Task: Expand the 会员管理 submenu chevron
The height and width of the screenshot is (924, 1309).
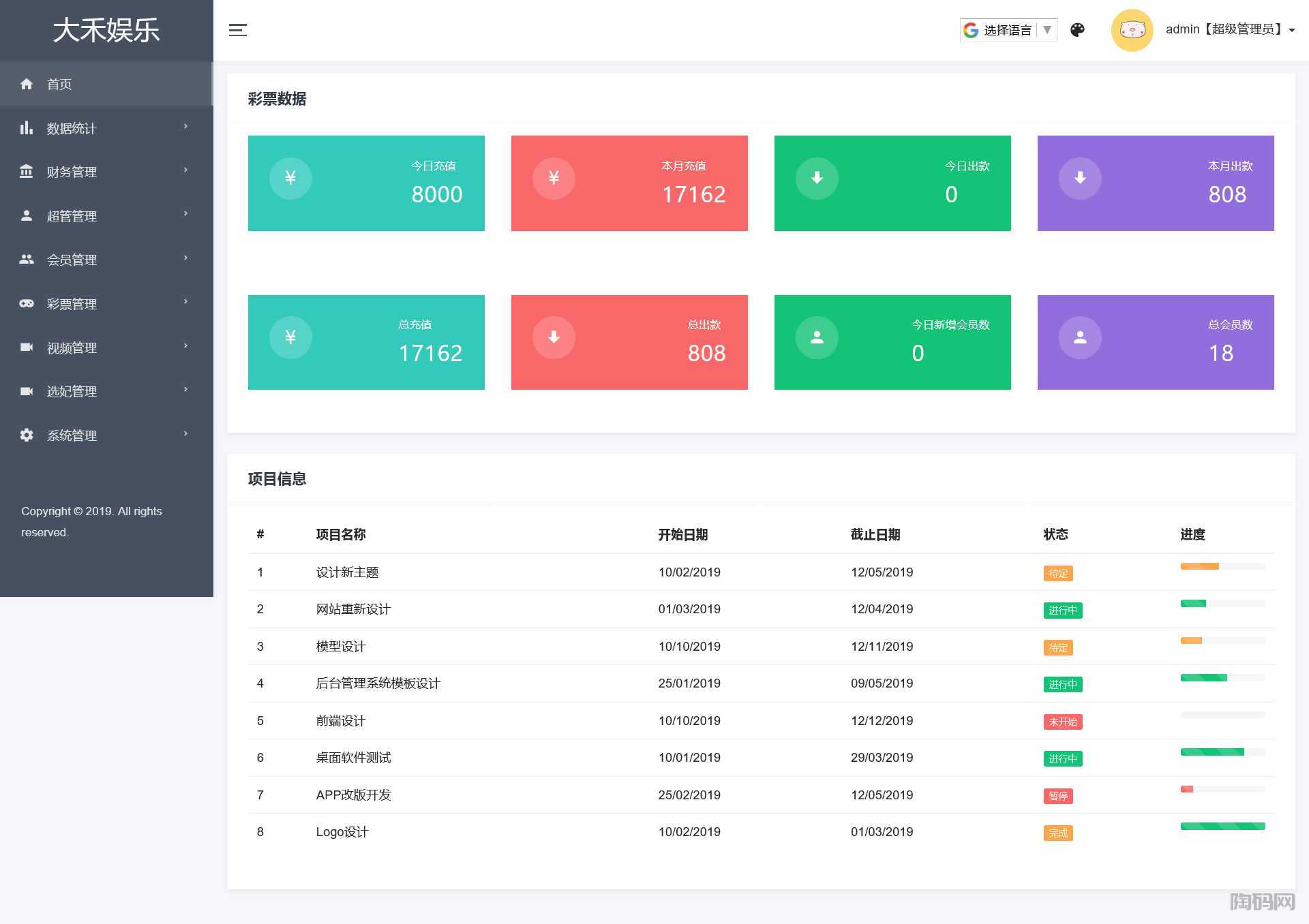Action: coord(185,258)
